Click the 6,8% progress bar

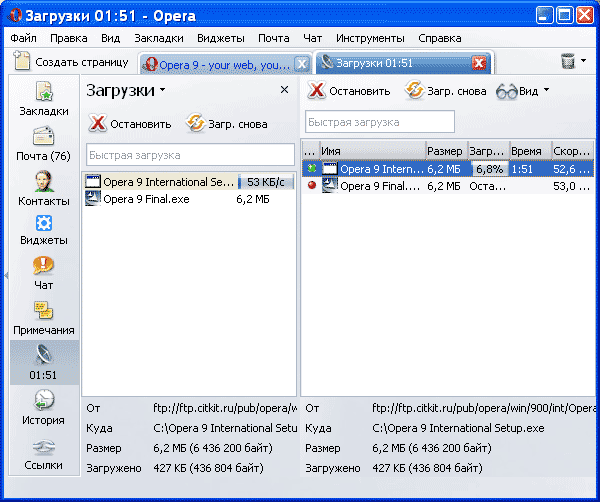click(x=489, y=169)
